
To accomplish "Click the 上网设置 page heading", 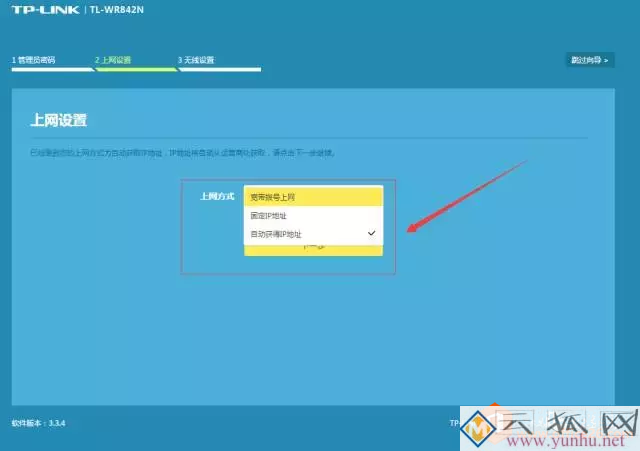I will (x=58, y=120).
